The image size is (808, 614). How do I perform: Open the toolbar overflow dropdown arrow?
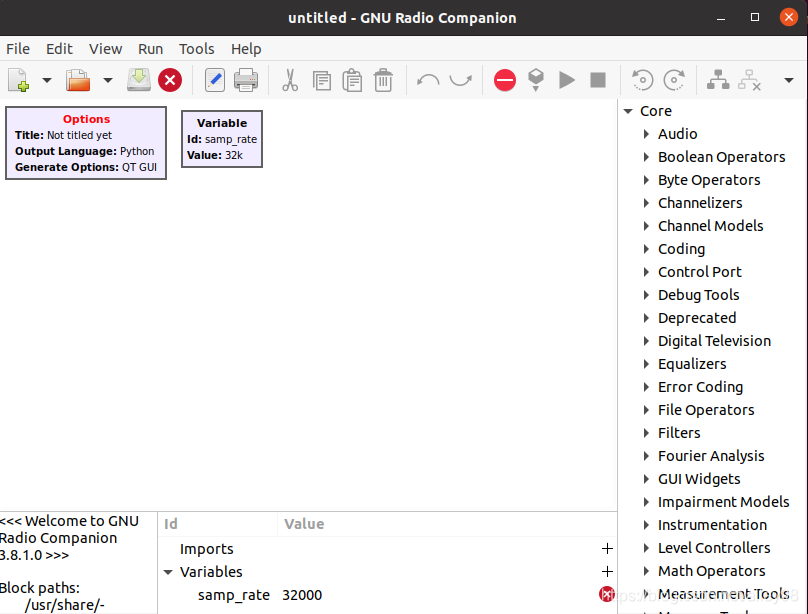(788, 80)
